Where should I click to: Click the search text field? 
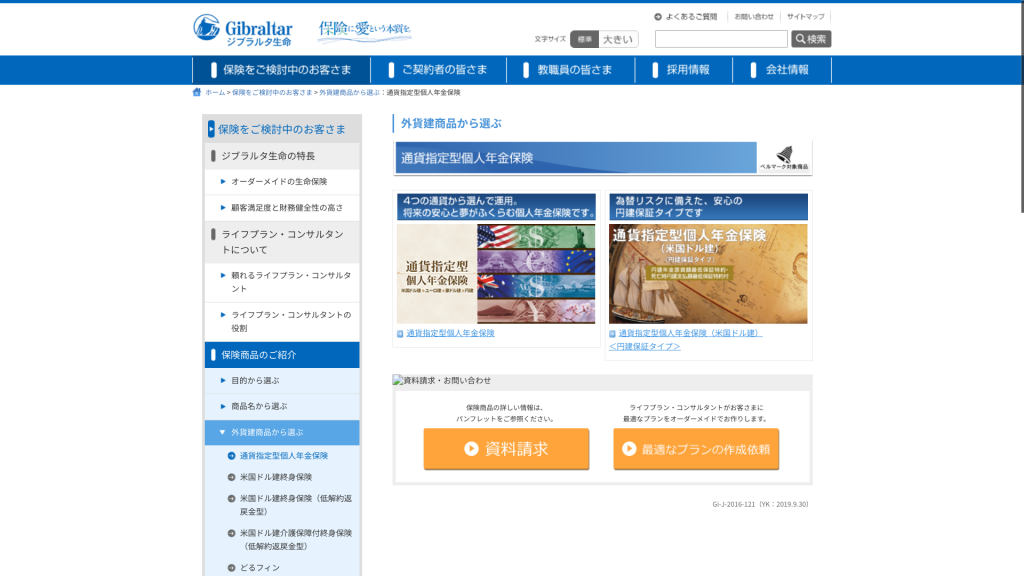(721, 39)
